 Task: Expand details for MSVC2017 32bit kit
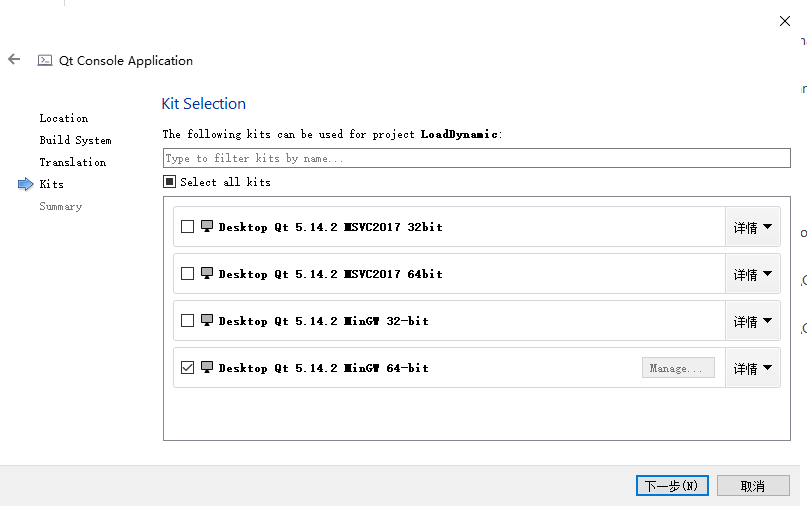click(752, 227)
